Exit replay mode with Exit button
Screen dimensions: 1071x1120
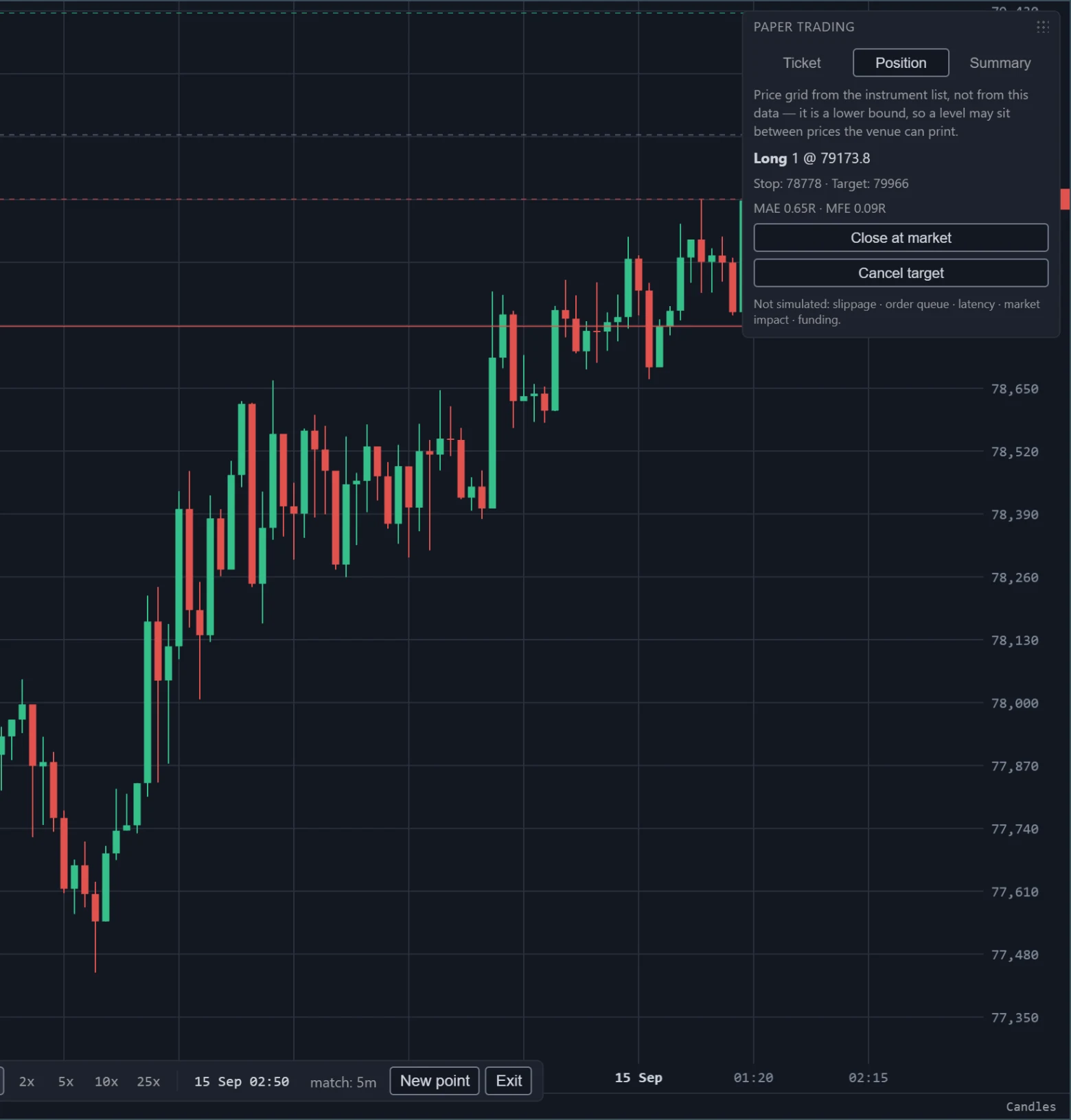click(x=509, y=1081)
